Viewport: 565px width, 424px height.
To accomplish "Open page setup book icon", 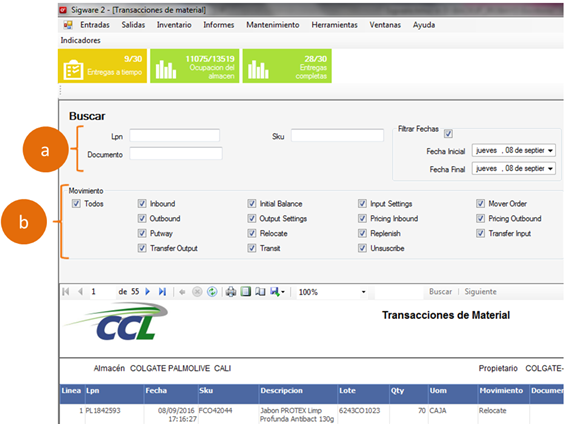I will point(260,291).
